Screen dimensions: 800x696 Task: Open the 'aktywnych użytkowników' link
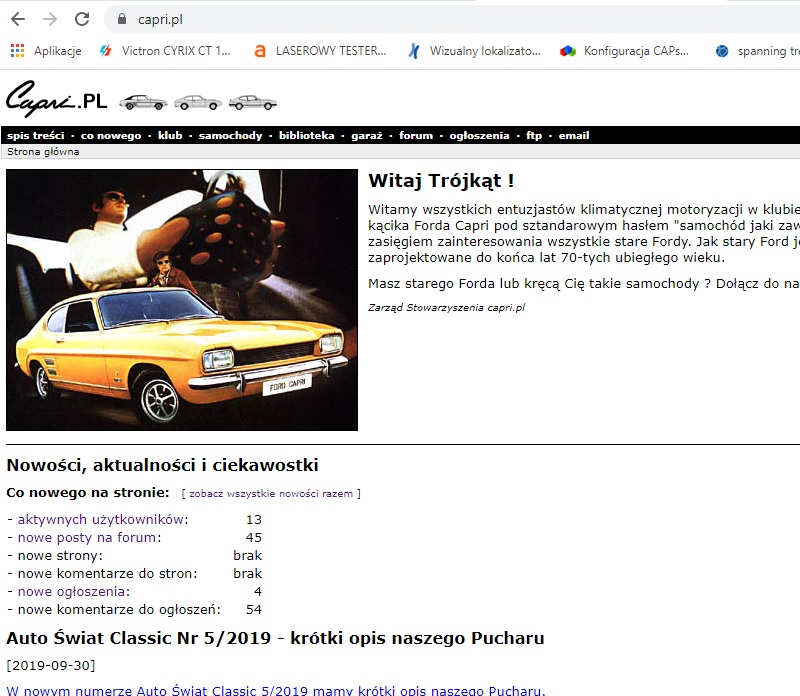(x=101, y=519)
